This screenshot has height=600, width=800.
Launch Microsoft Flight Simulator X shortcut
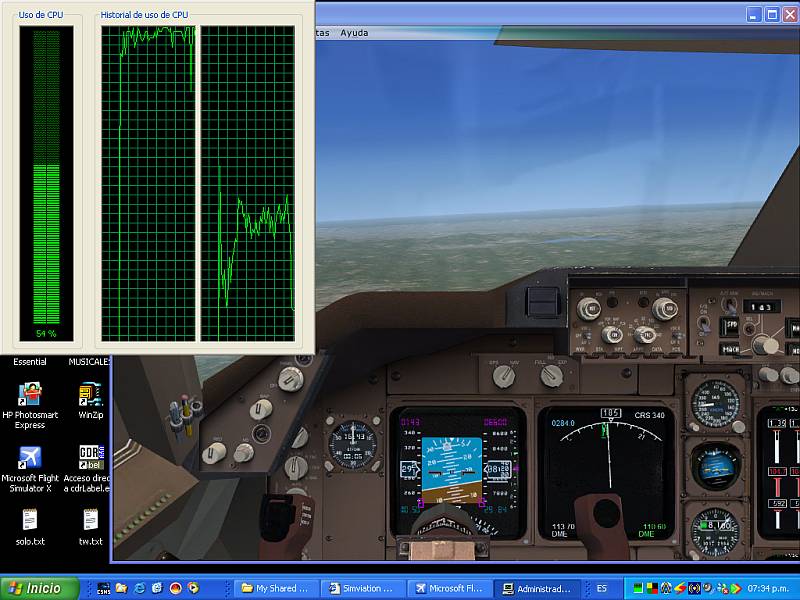click(30, 456)
